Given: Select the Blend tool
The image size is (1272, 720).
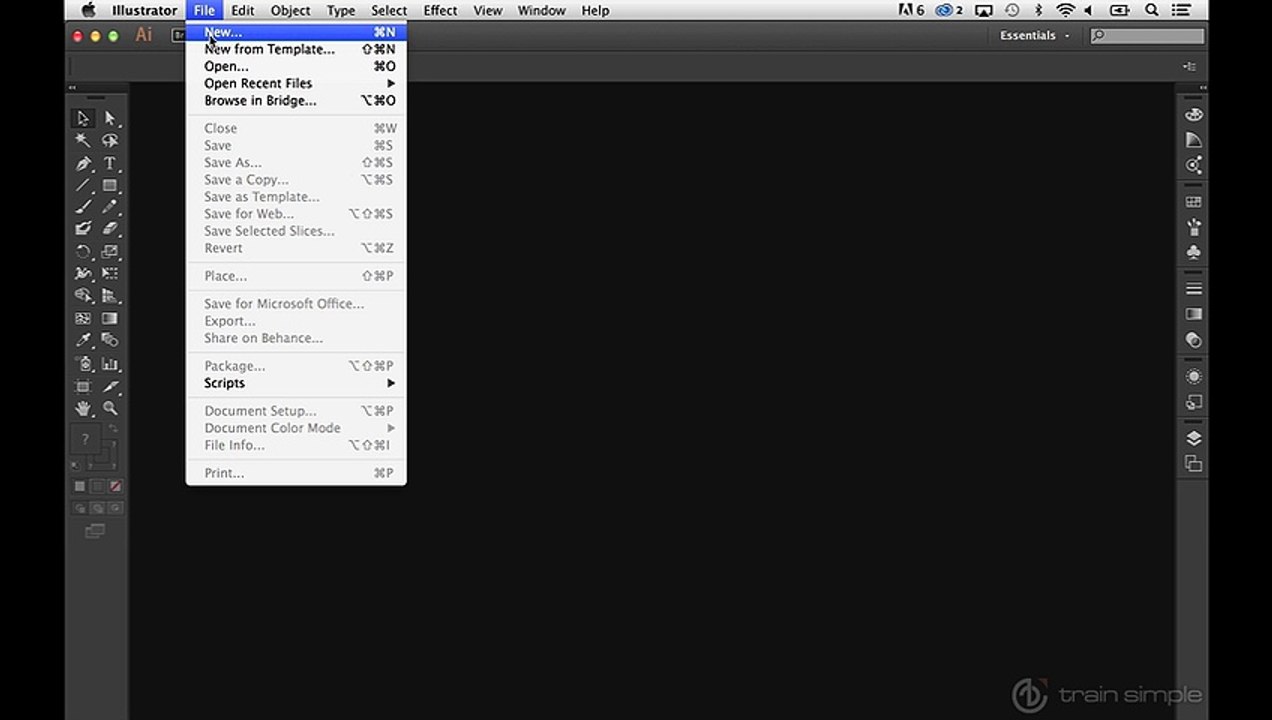Looking at the screenshot, I should pos(110,341).
